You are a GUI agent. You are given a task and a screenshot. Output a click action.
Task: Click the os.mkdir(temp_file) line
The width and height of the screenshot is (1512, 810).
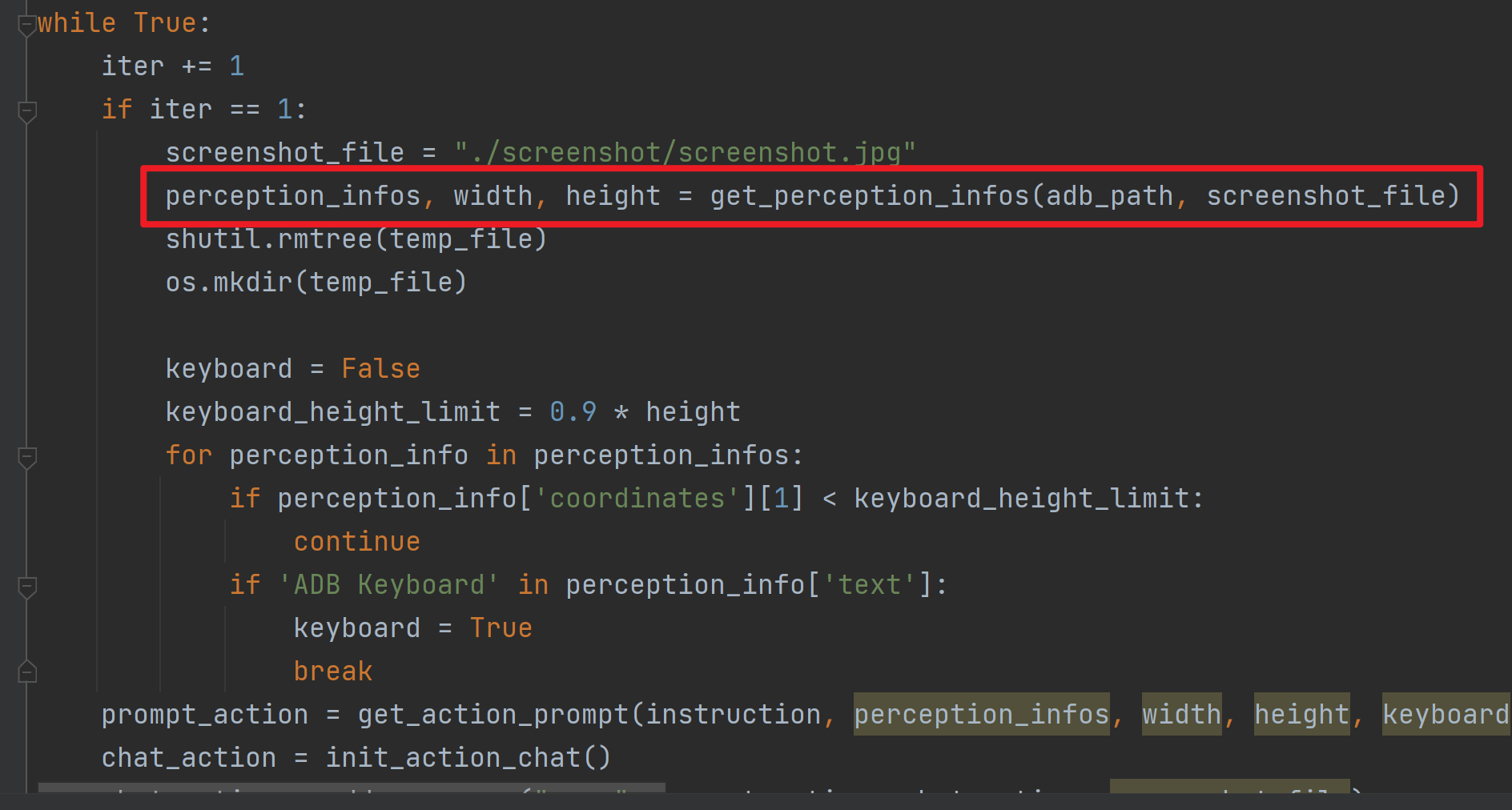pyautogui.click(x=316, y=283)
